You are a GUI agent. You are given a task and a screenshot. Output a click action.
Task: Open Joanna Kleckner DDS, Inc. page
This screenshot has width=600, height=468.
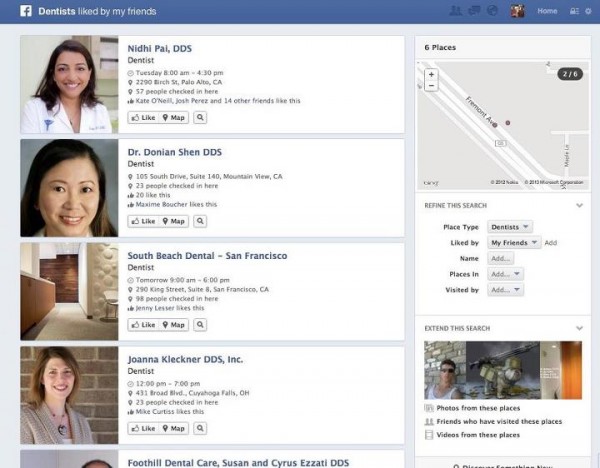[x=185, y=359]
